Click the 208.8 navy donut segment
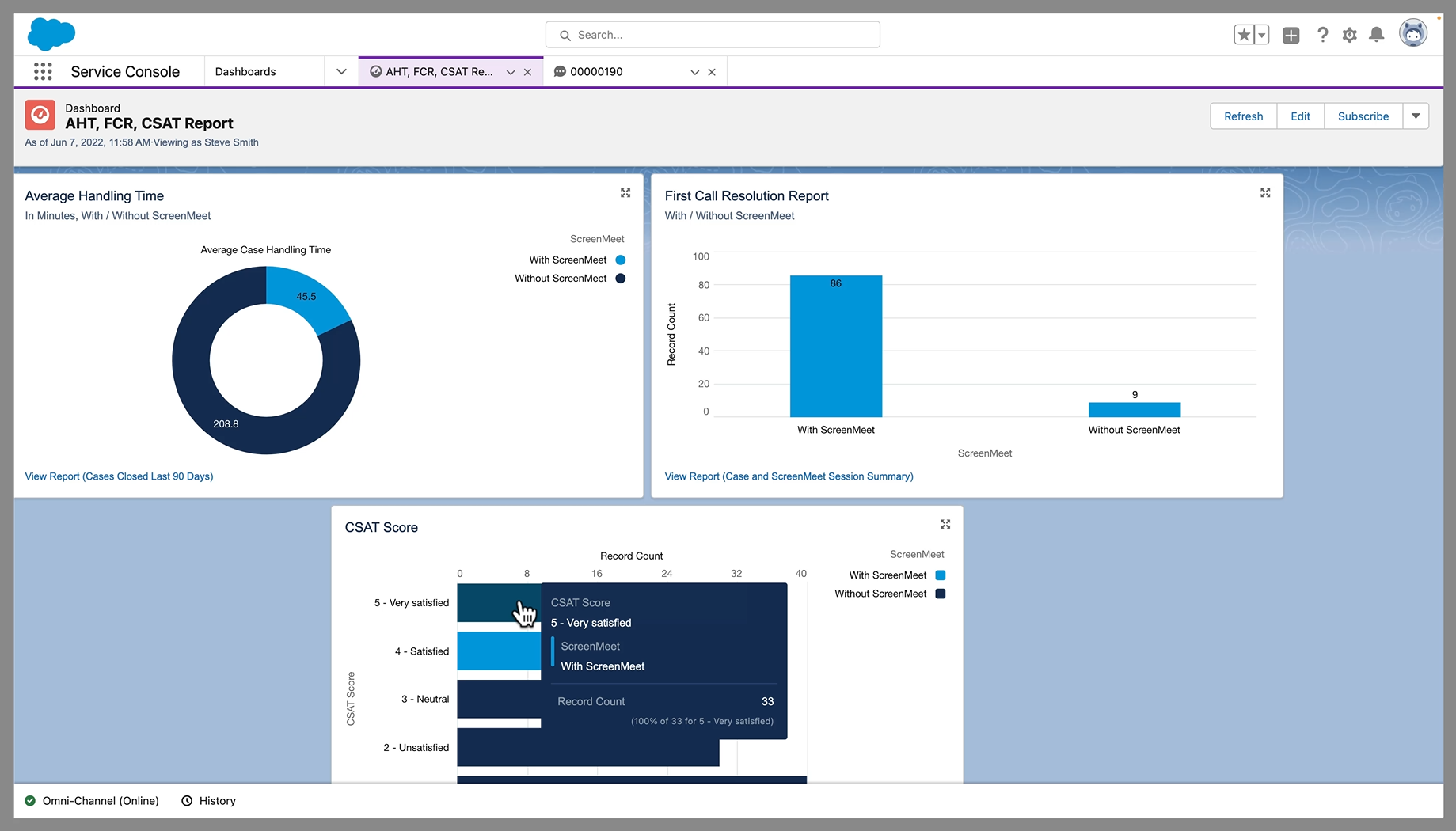This screenshot has width=1456, height=831. (226, 424)
